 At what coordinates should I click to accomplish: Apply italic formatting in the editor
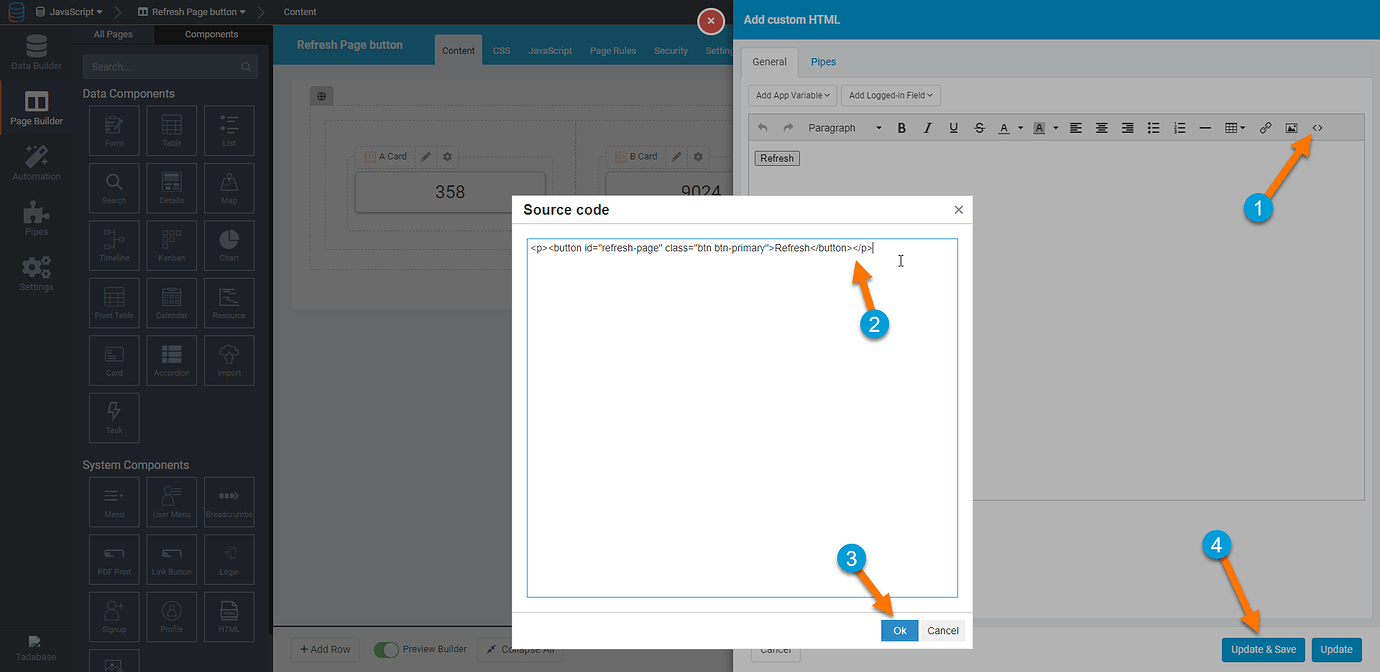click(x=928, y=128)
